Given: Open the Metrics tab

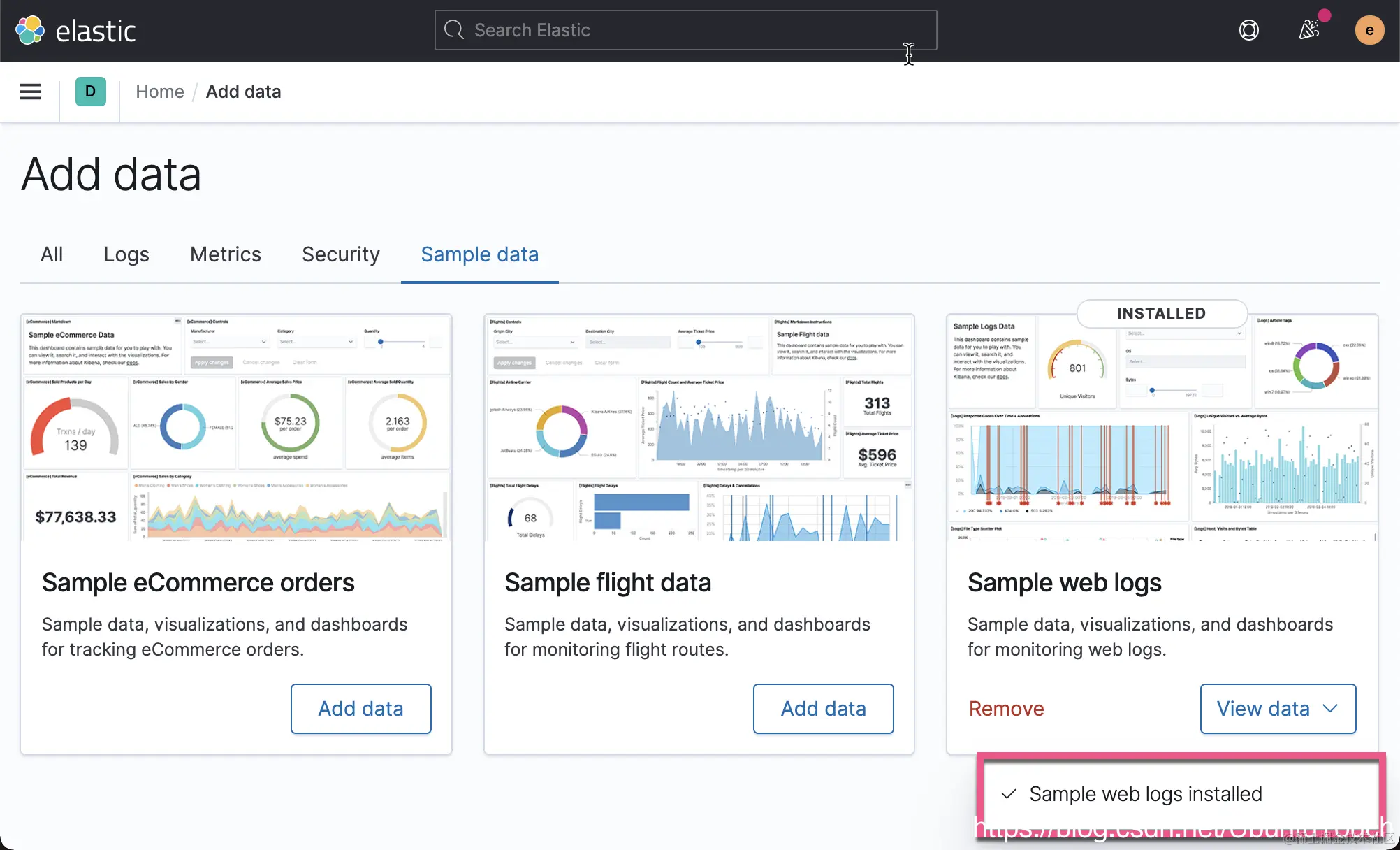Looking at the screenshot, I should 225,254.
